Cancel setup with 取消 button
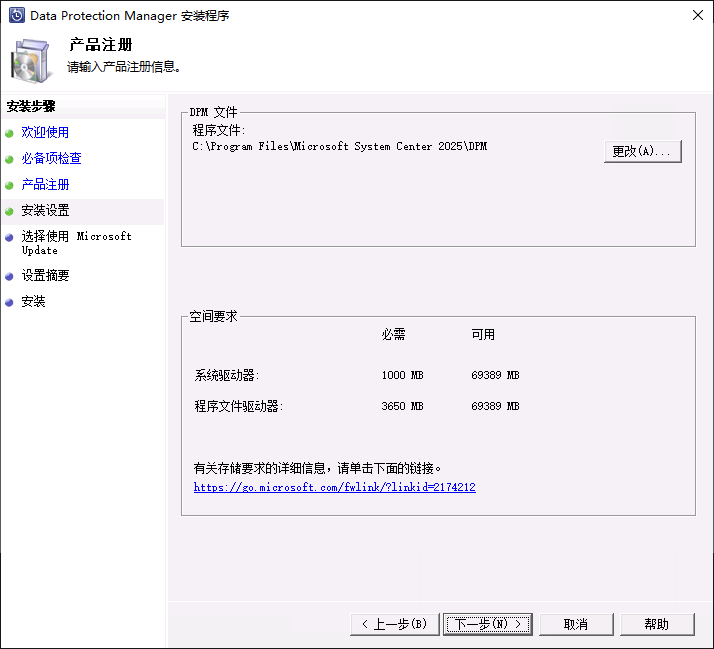This screenshot has width=714, height=649. [576, 624]
